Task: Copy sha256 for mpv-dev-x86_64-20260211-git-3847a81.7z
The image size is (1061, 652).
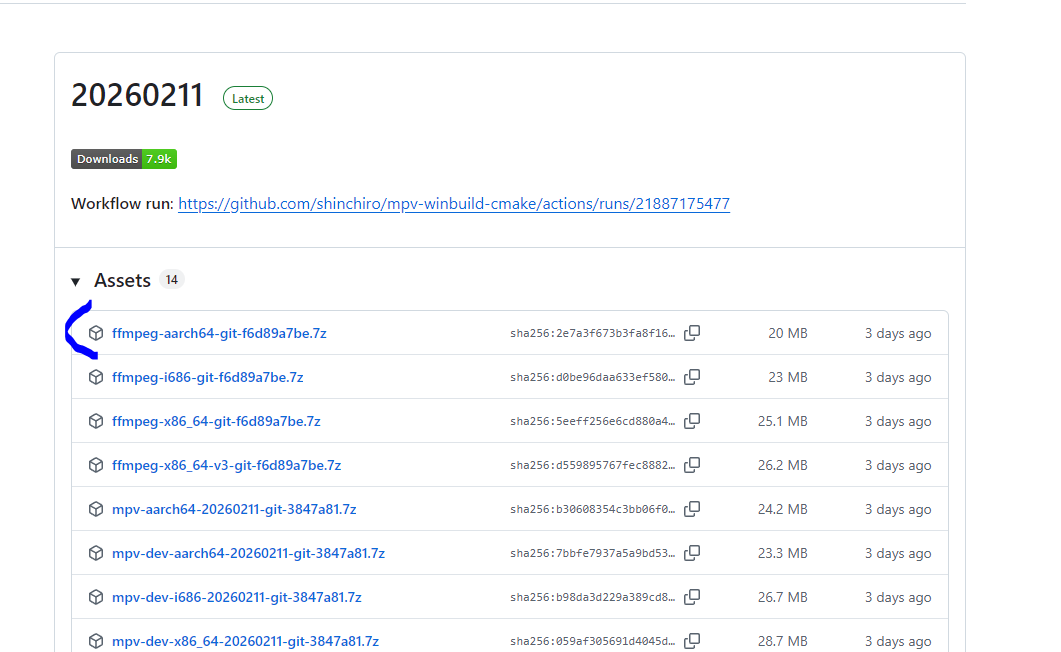Action: click(692, 641)
